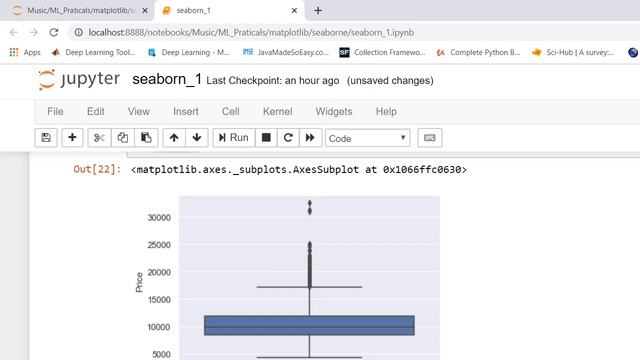This screenshot has height=360, width=640.
Task: Open Sci-Hub | A survey bookmark
Action: point(573,52)
